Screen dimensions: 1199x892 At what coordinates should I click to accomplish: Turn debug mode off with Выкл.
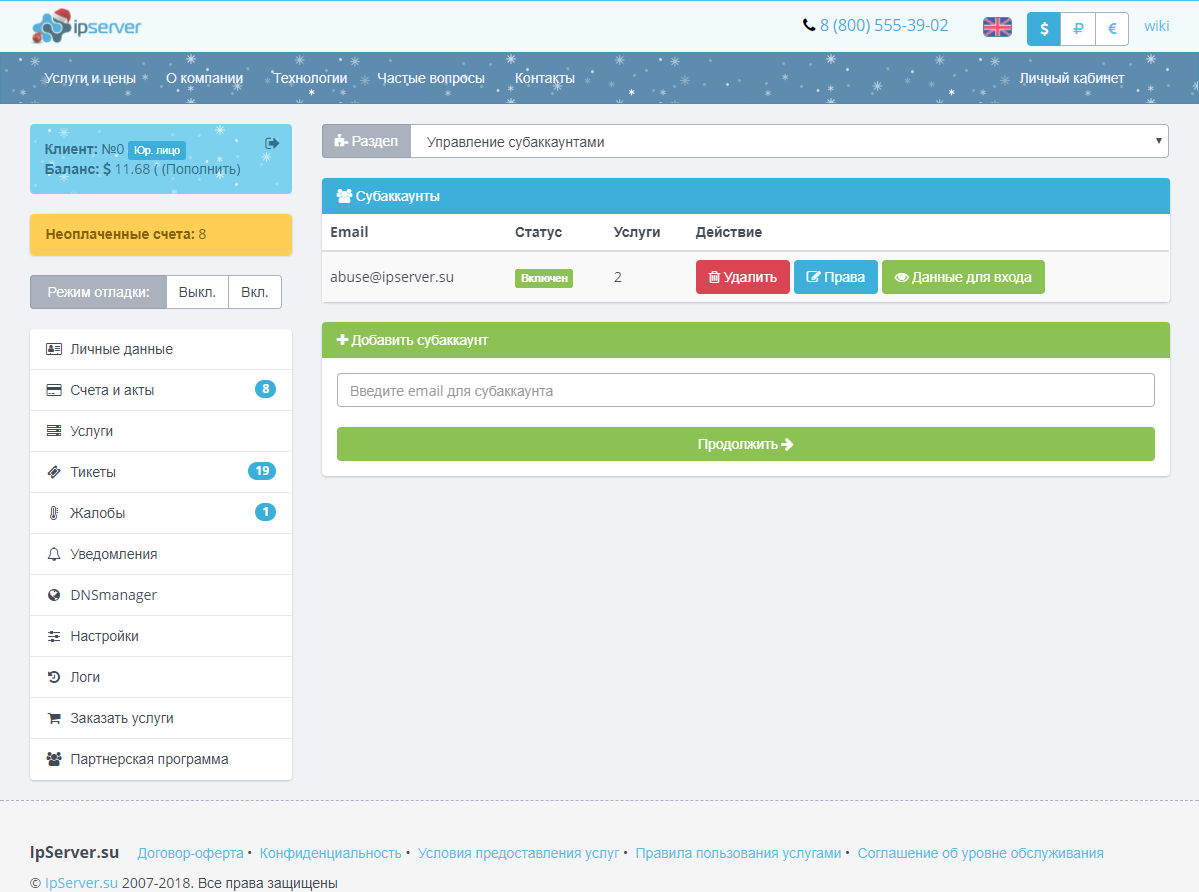coord(197,292)
